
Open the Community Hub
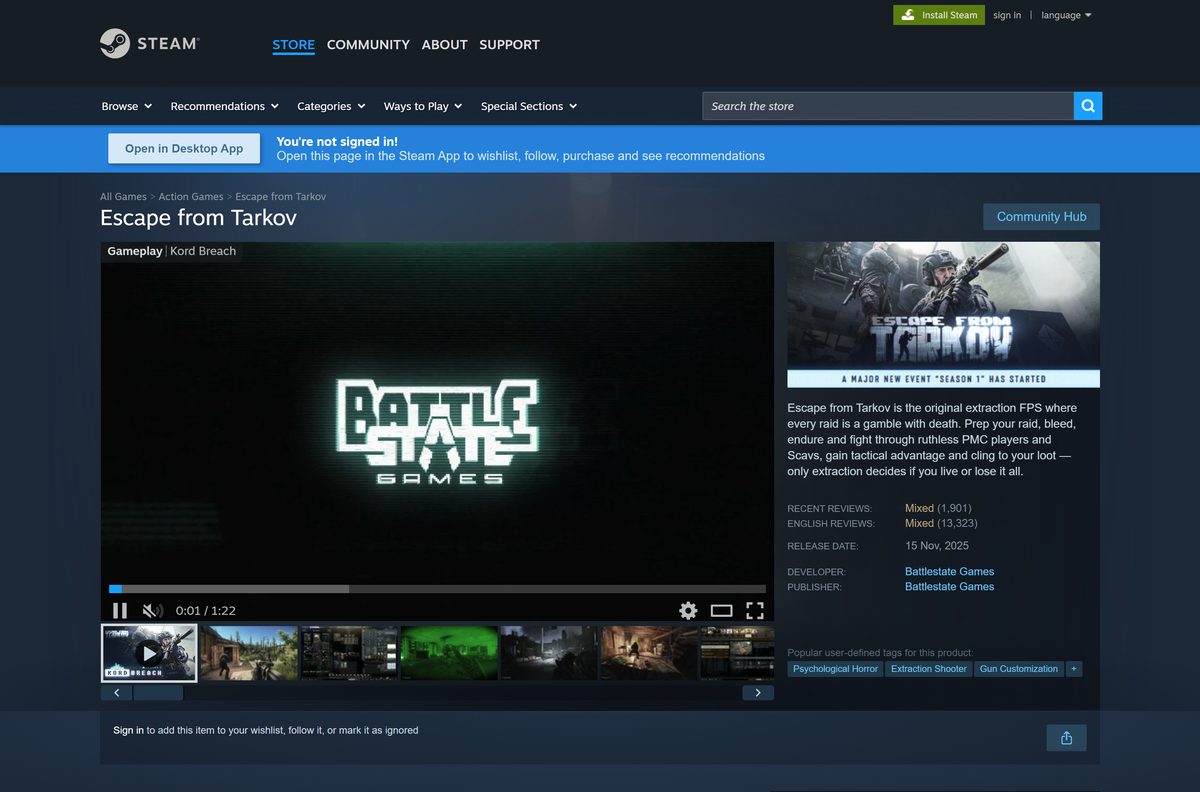(1041, 217)
